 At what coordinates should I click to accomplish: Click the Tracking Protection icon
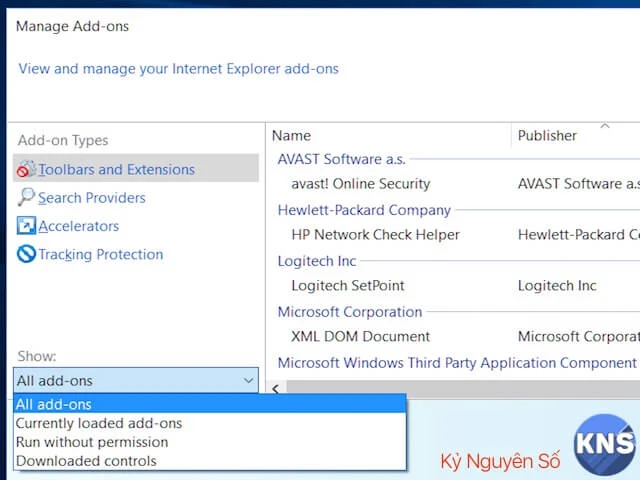tap(26, 254)
